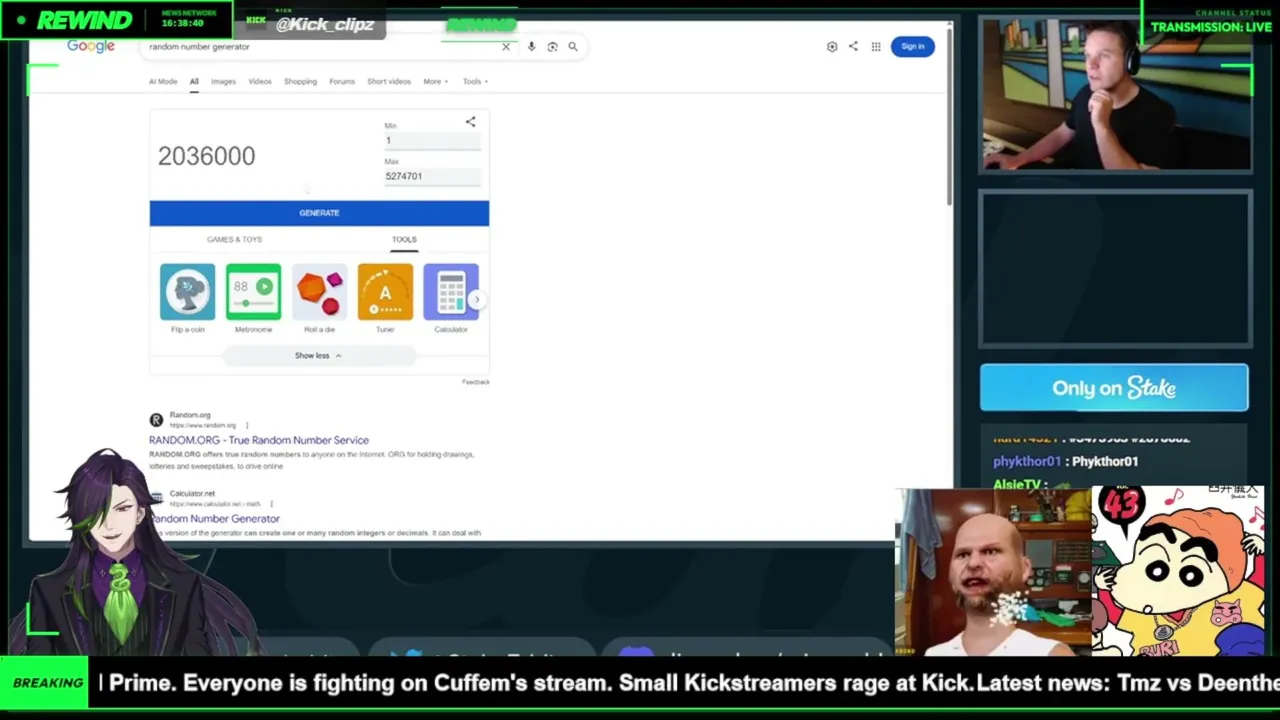Click the Random.org site favicon
The width and height of the screenshot is (1280, 720).
coord(156,420)
